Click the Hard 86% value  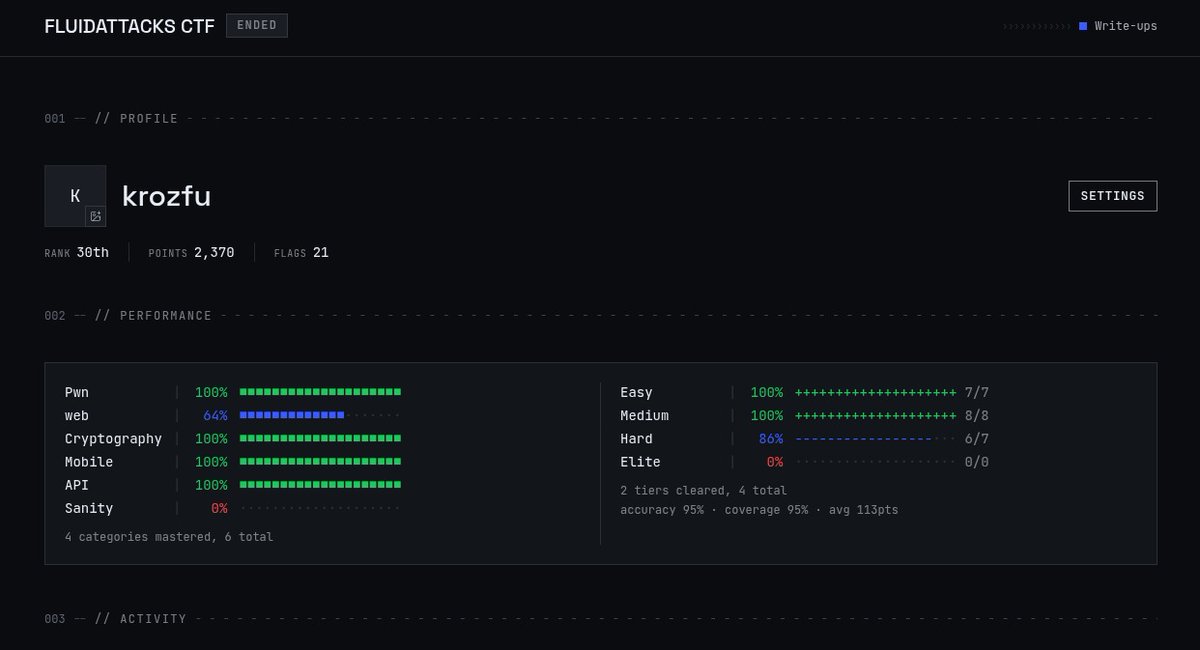[x=771, y=439]
